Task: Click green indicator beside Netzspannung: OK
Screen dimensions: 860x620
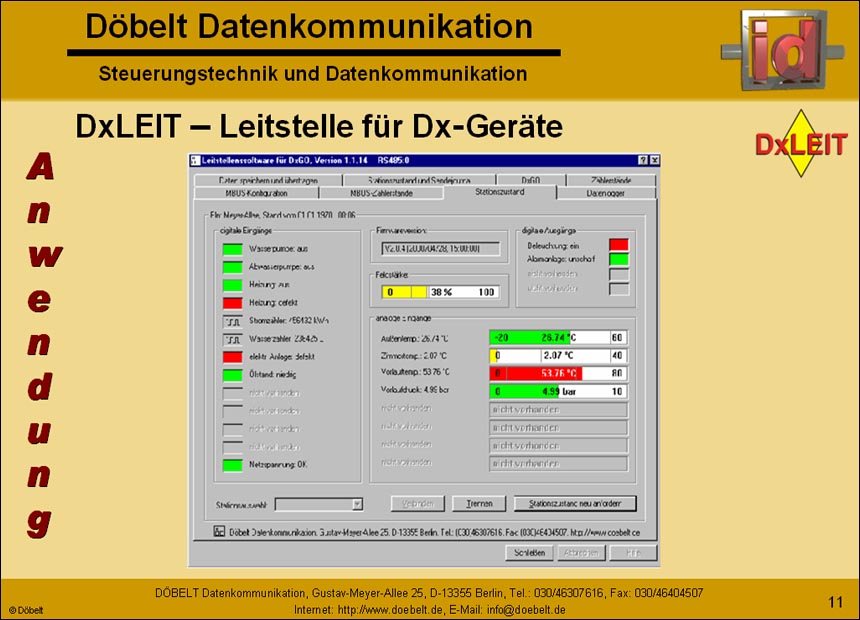Action: point(233,465)
